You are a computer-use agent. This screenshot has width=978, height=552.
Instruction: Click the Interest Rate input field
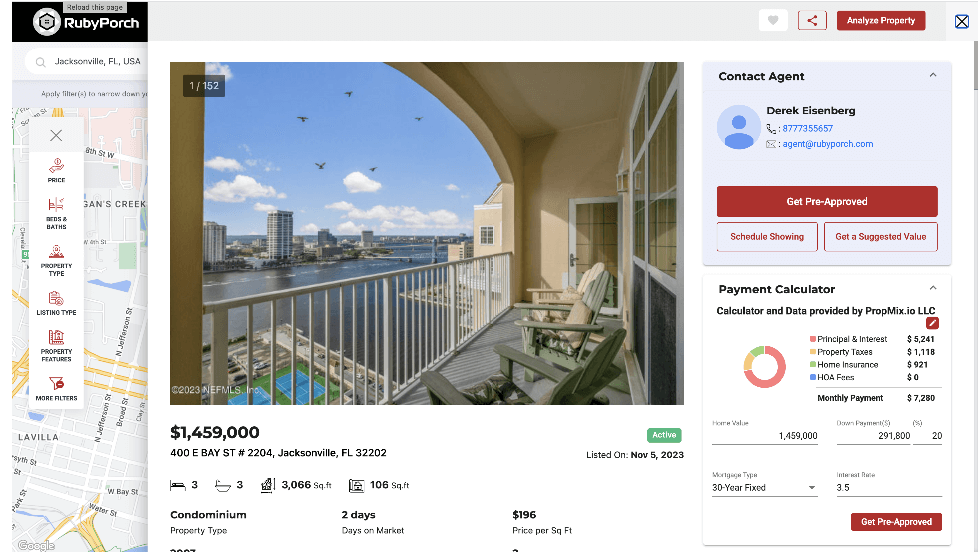[x=888, y=488]
